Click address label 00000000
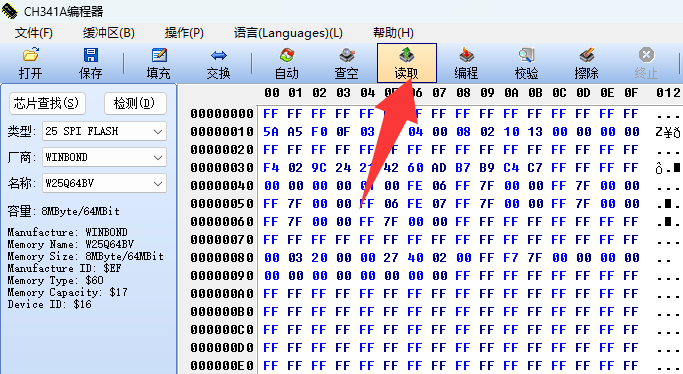The height and width of the screenshot is (374, 683). point(222,114)
